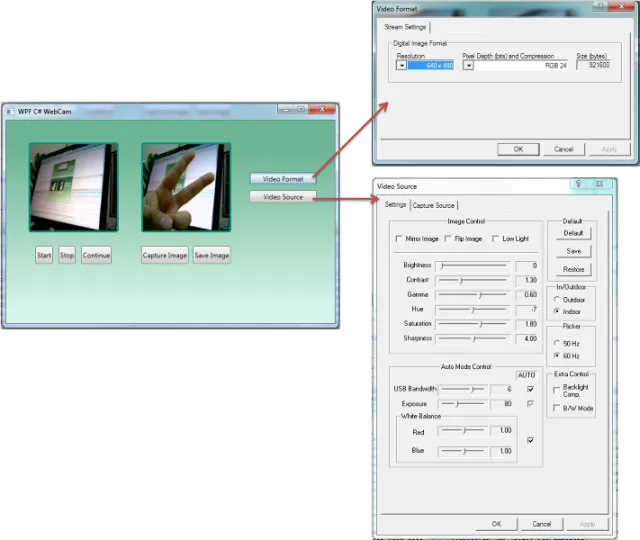Click the Video Format button
This screenshot has height=540, width=640.
(x=283, y=179)
